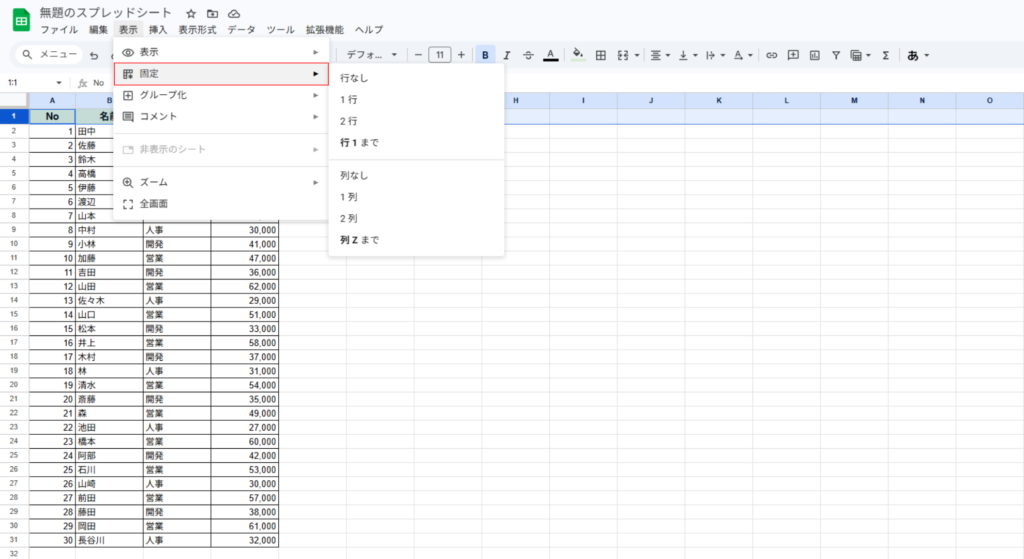Viewport: 1024px width, 559px height.
Task: Click the insert link icon
Action: pyautogui.click(x=771, y=55)
